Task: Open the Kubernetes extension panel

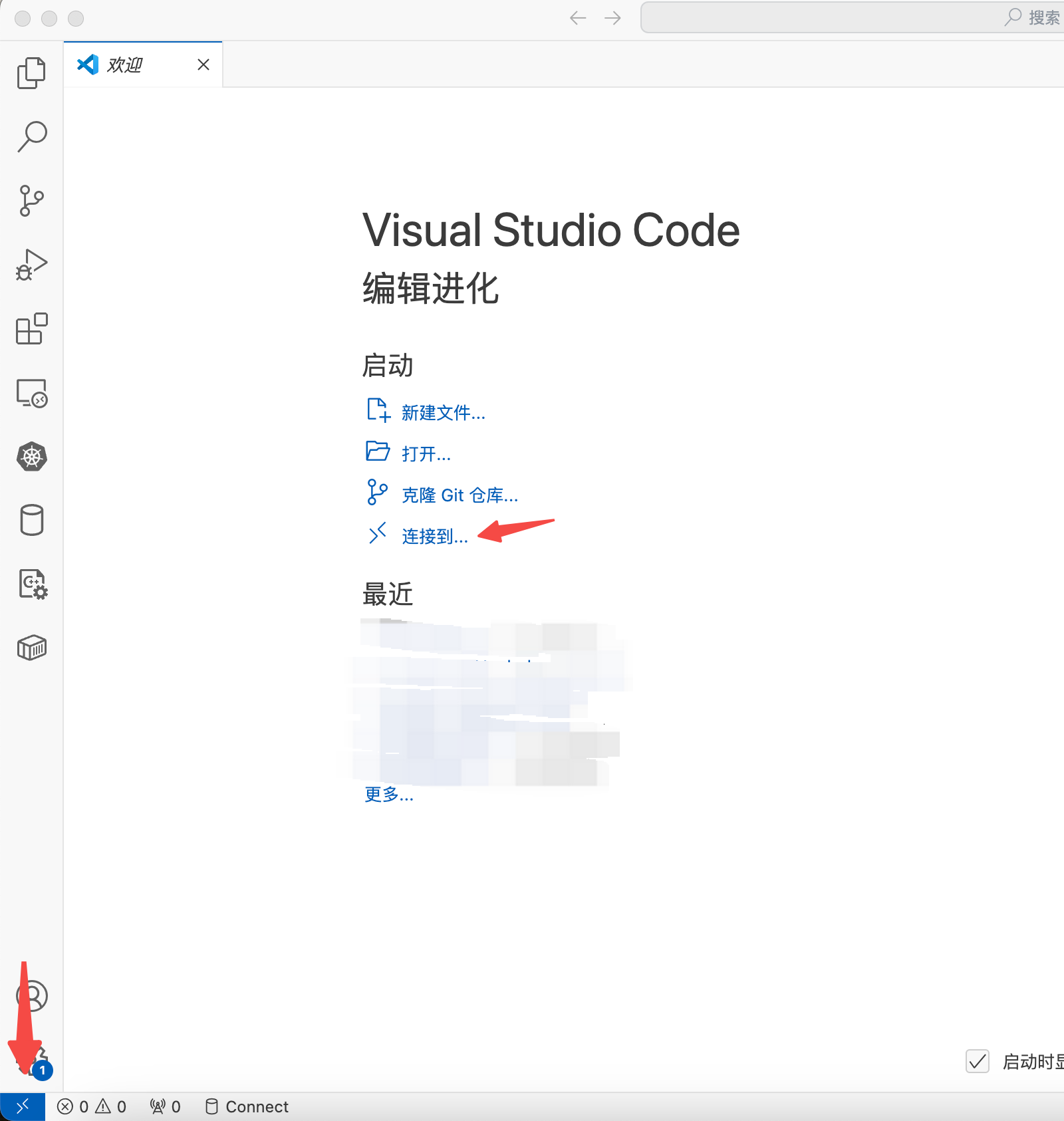Action: [x=30, y=456]
